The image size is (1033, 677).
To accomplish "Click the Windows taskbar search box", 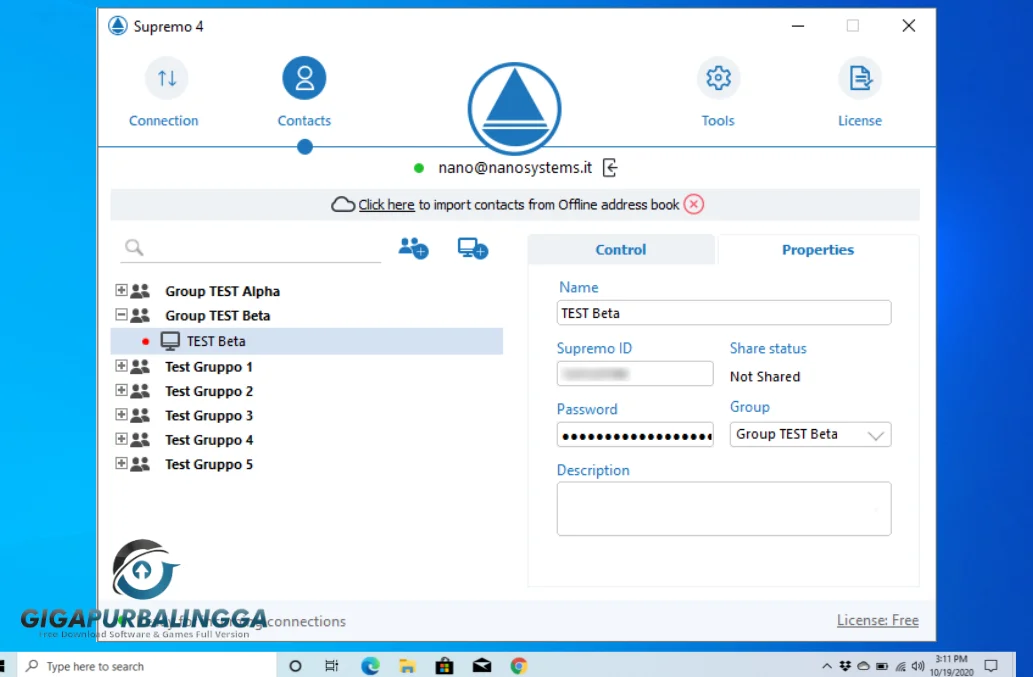I will click(x=146, y=666).
